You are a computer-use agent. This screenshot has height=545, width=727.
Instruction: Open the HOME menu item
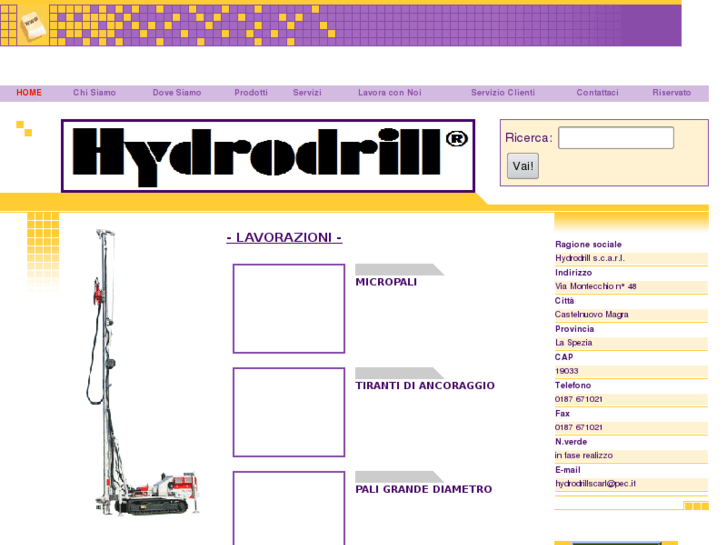[x=29, y=93]
